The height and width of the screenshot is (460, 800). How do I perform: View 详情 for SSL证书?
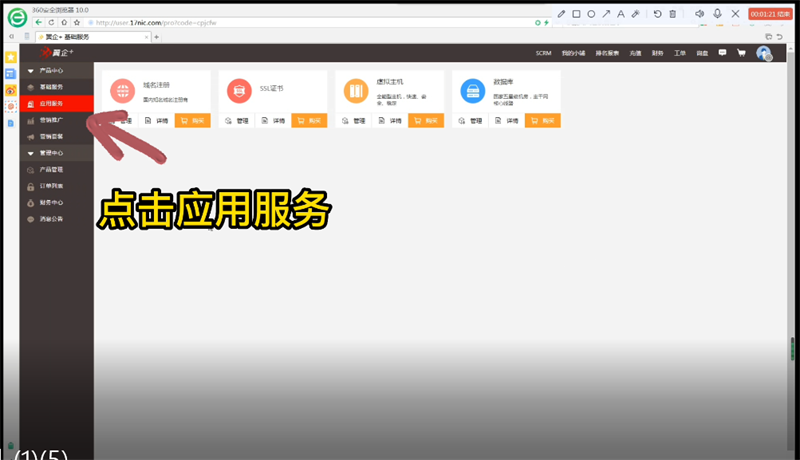pos(273,121)
